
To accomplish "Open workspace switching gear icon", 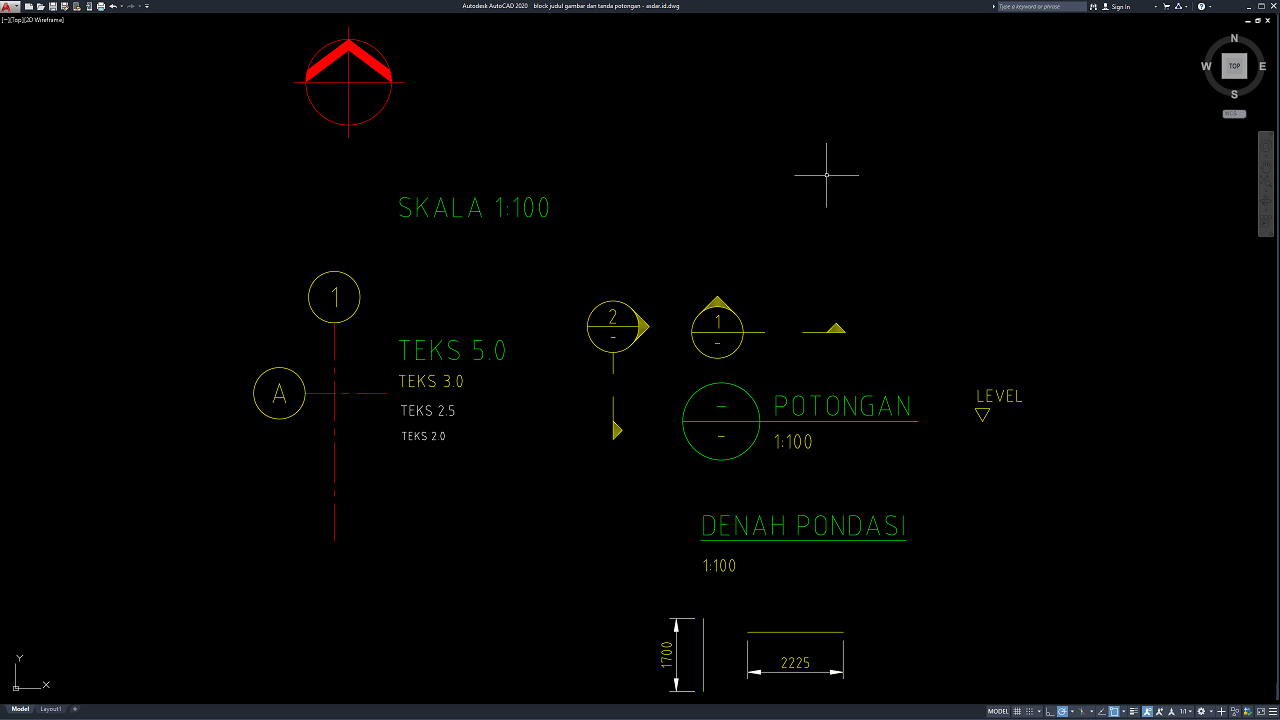I will click(1201, 712).
